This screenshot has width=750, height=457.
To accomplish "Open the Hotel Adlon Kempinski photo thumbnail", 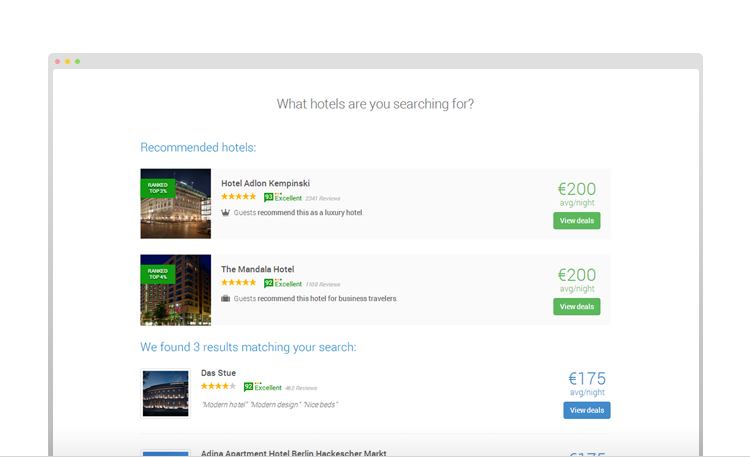I will click(176, 203).
